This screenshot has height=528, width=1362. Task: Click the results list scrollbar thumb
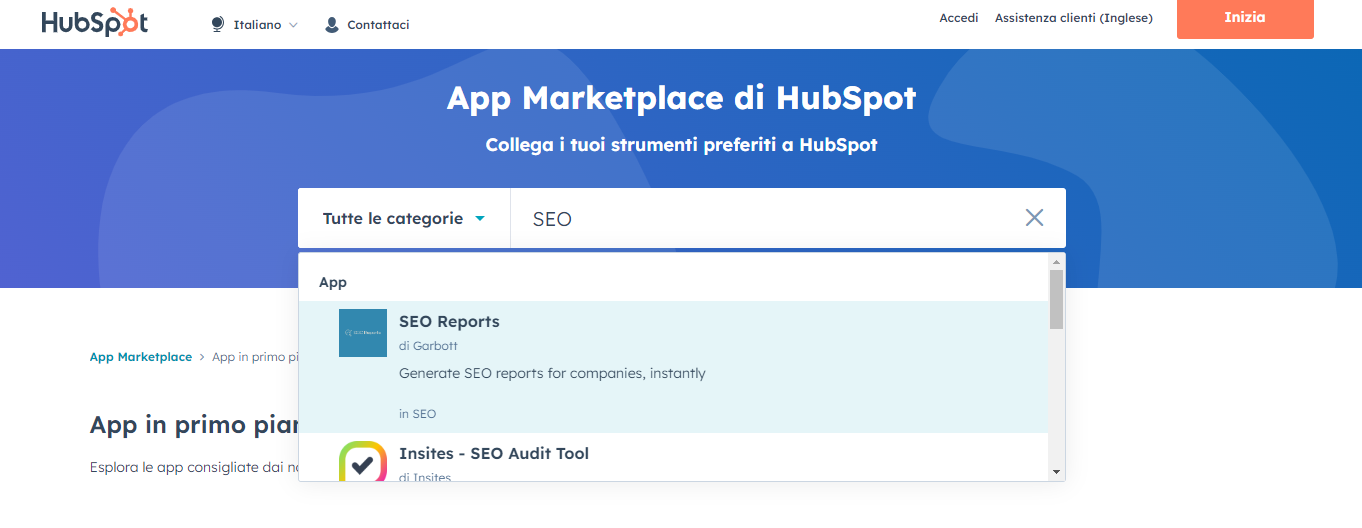tap(1056, 299)
